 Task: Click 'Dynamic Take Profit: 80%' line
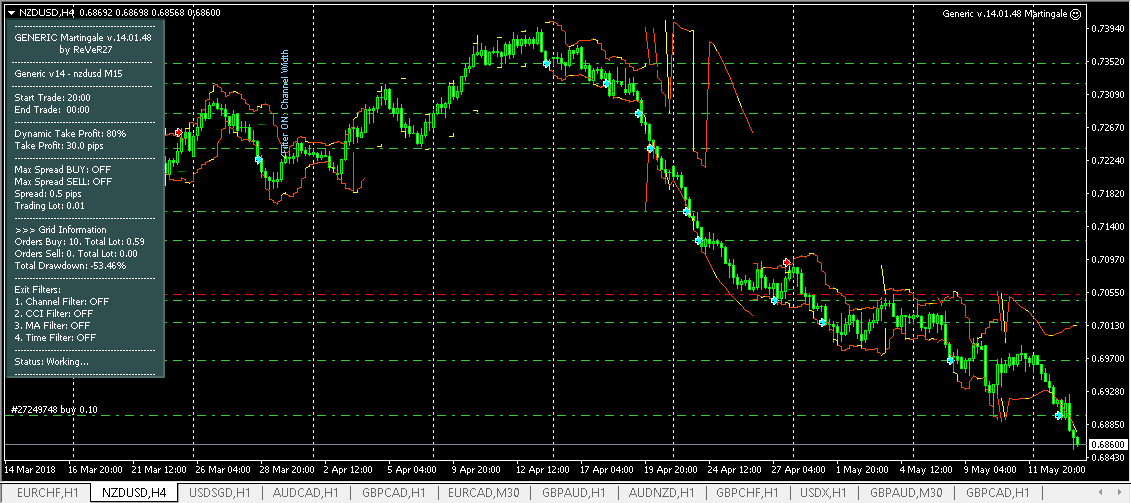[70, 134]
